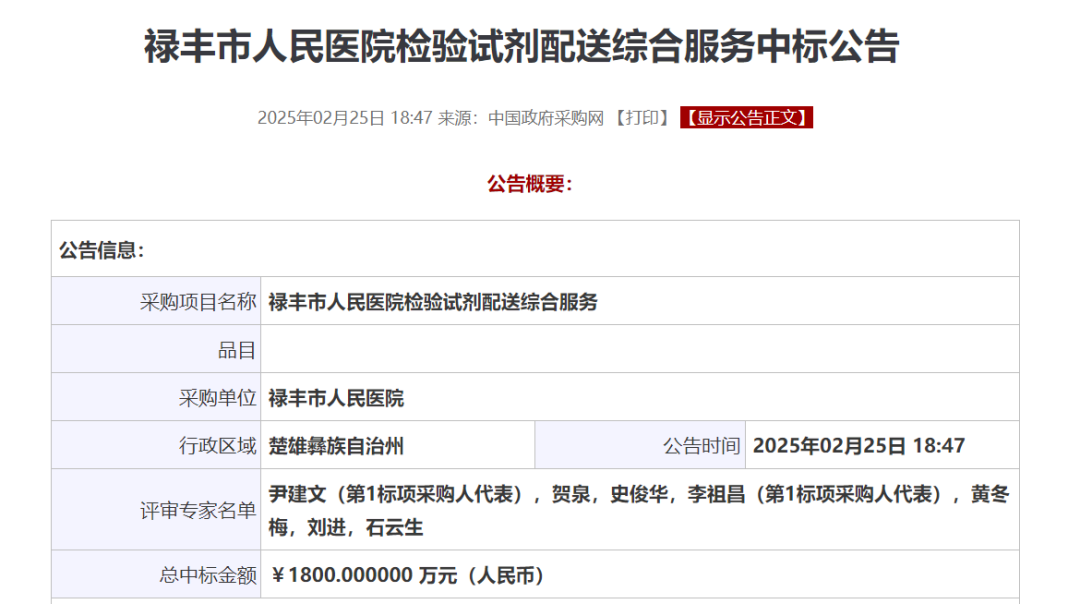Click the 行政区域 label cell
The image size is (1080, 604).
[156, 445]
